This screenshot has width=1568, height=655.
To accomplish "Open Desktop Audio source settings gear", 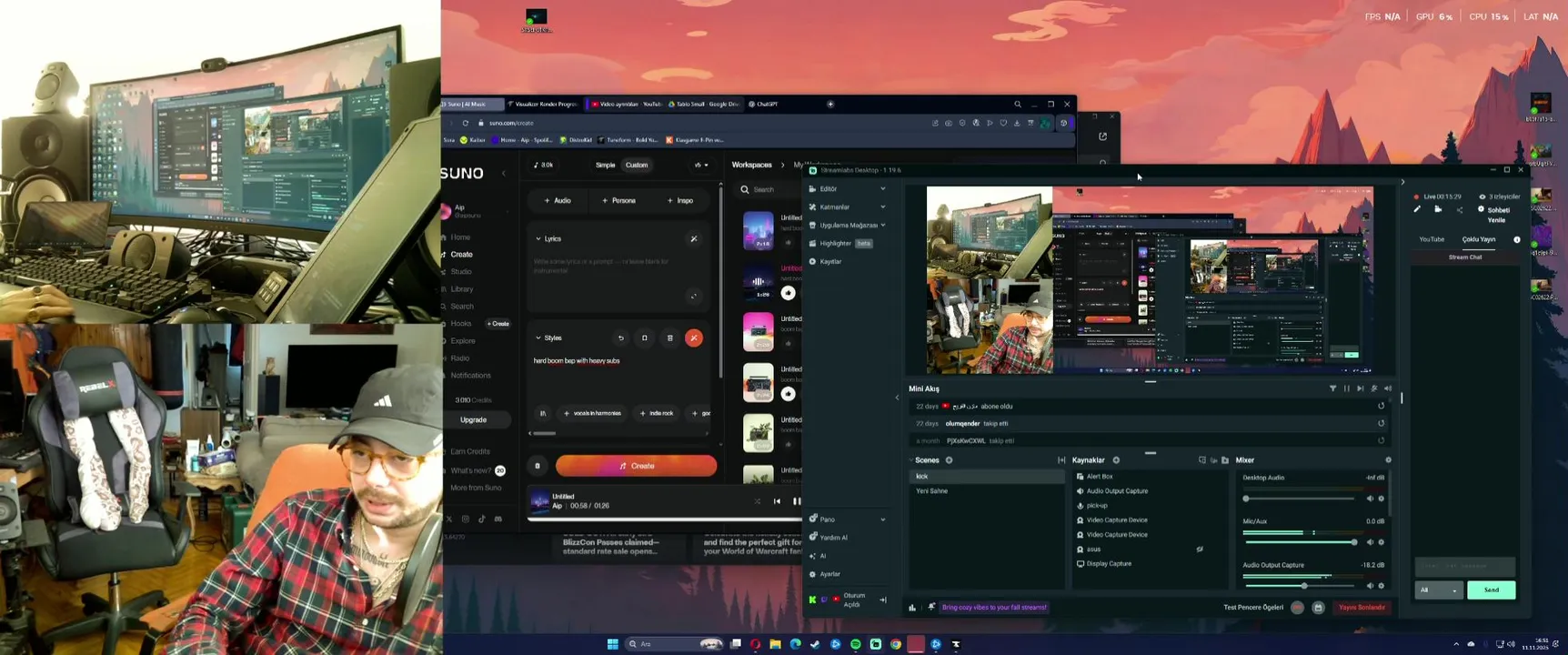I will [1382, 499].
